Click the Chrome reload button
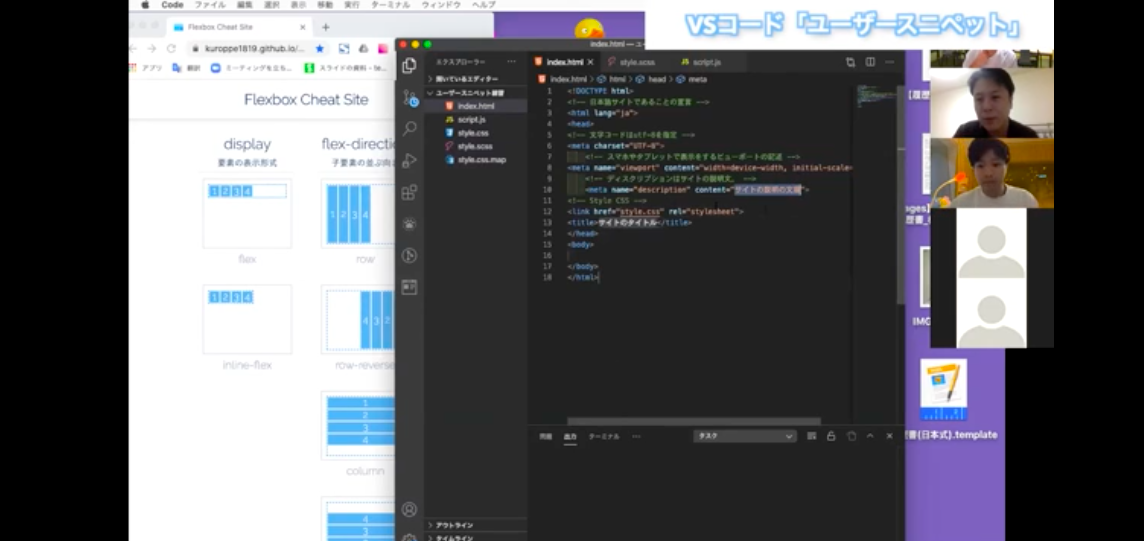 [171, 48]
